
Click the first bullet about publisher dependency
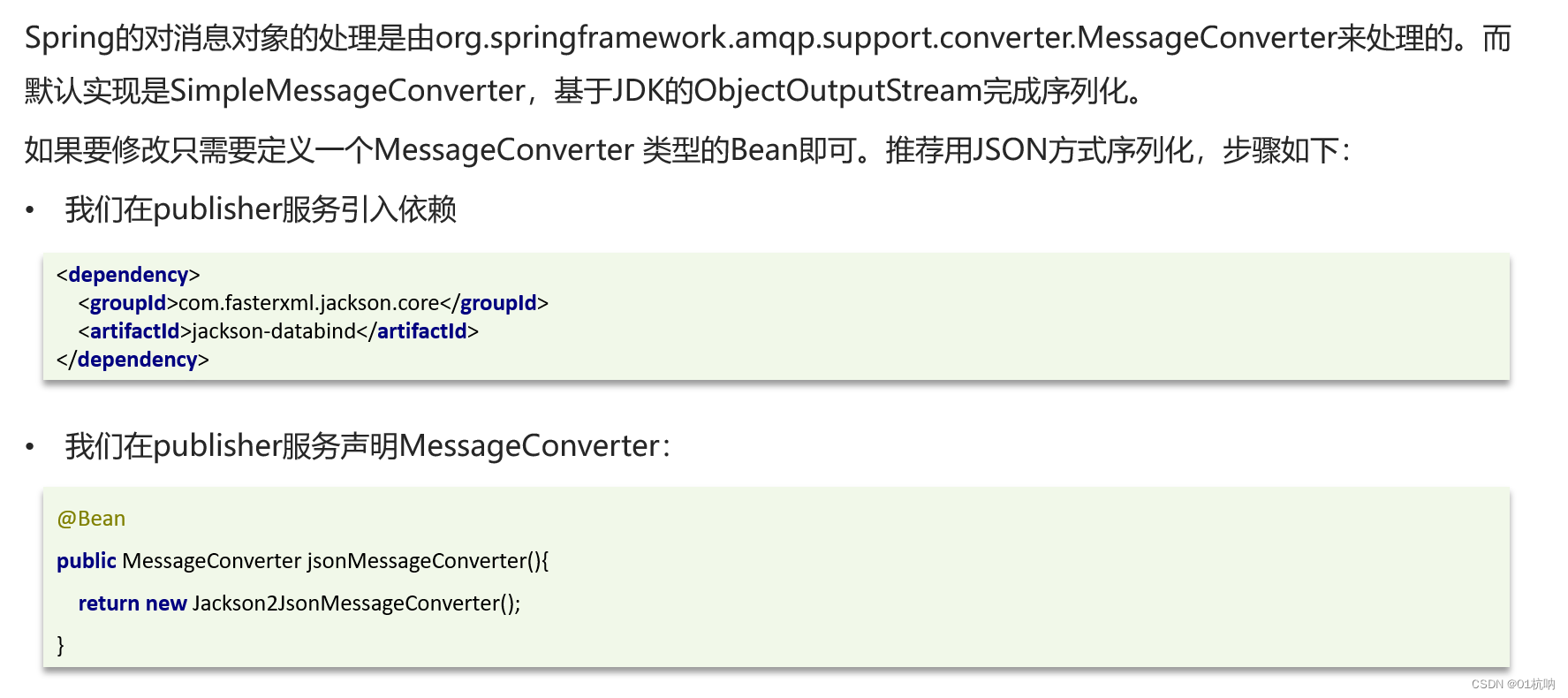click(x=261, y=209)
